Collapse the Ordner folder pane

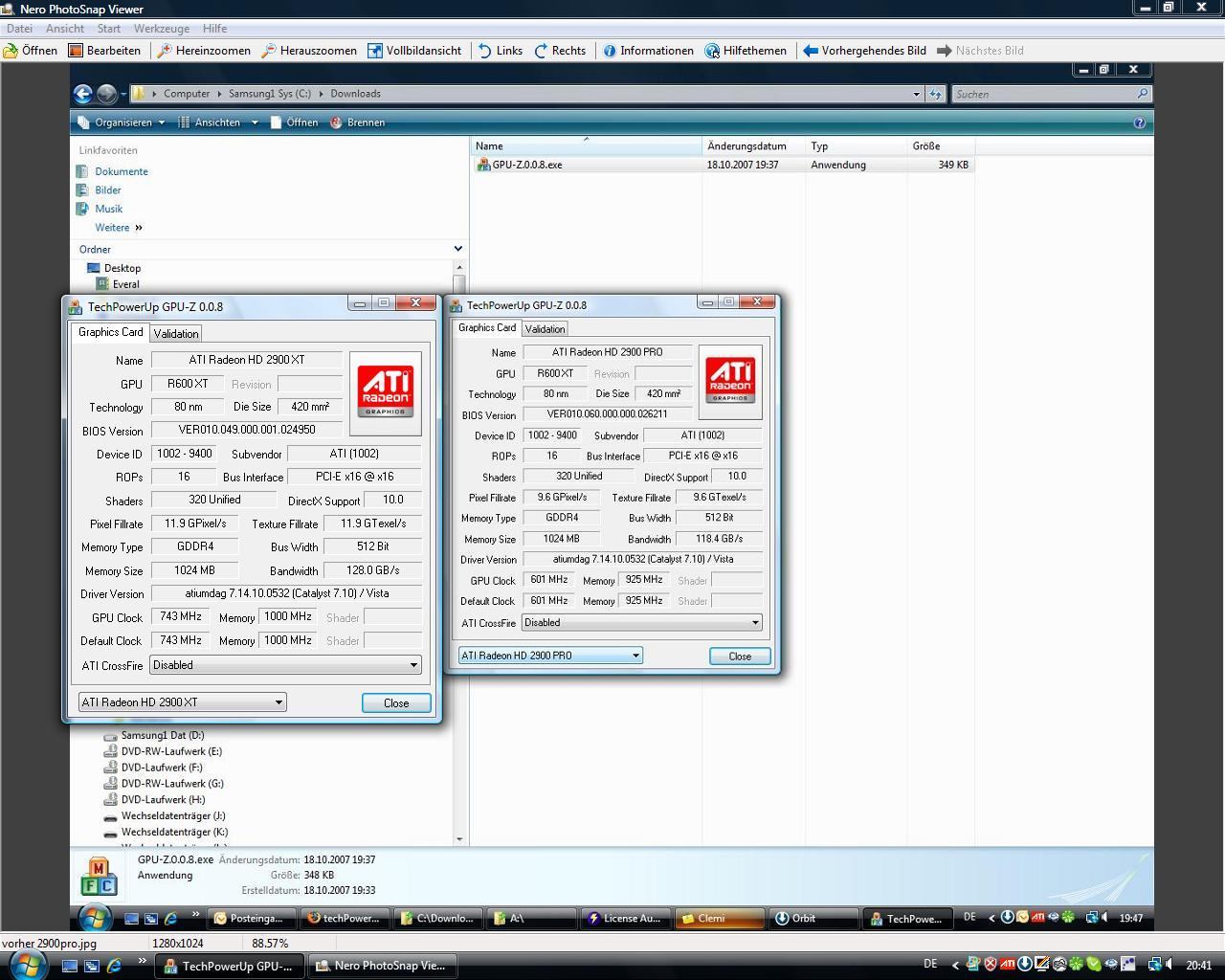(457, 249)
